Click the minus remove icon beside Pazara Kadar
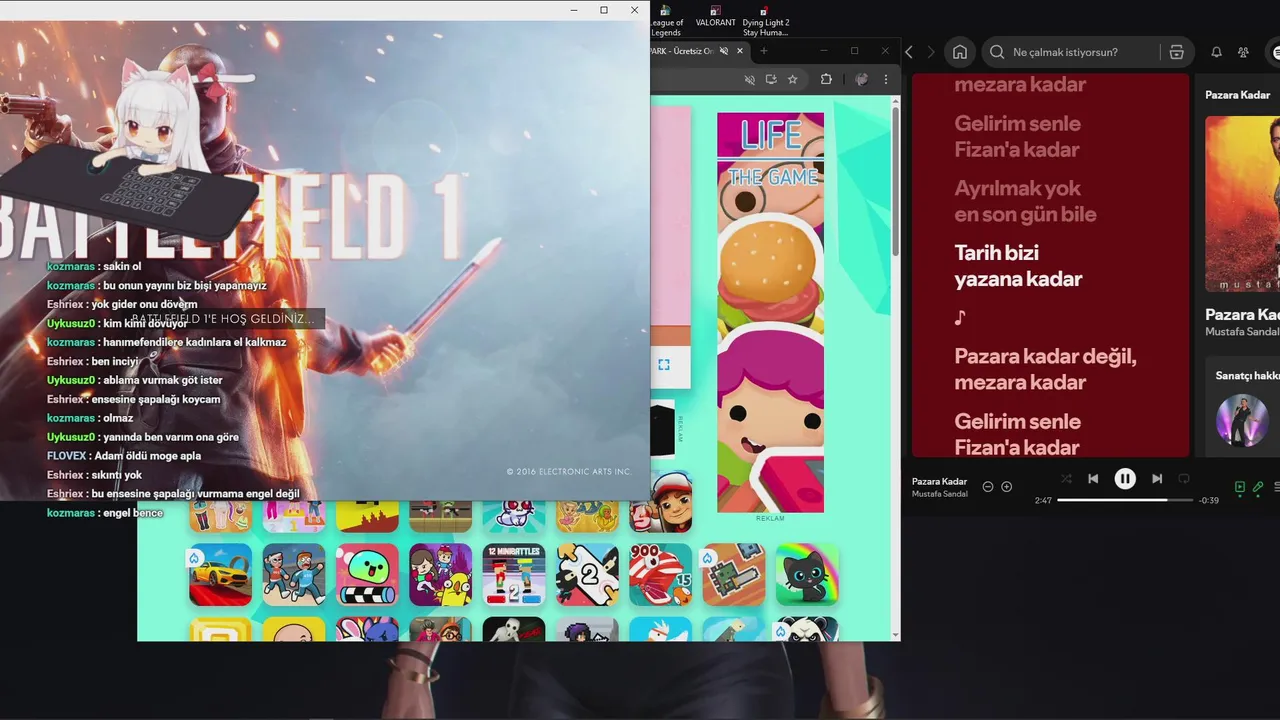 988,487
